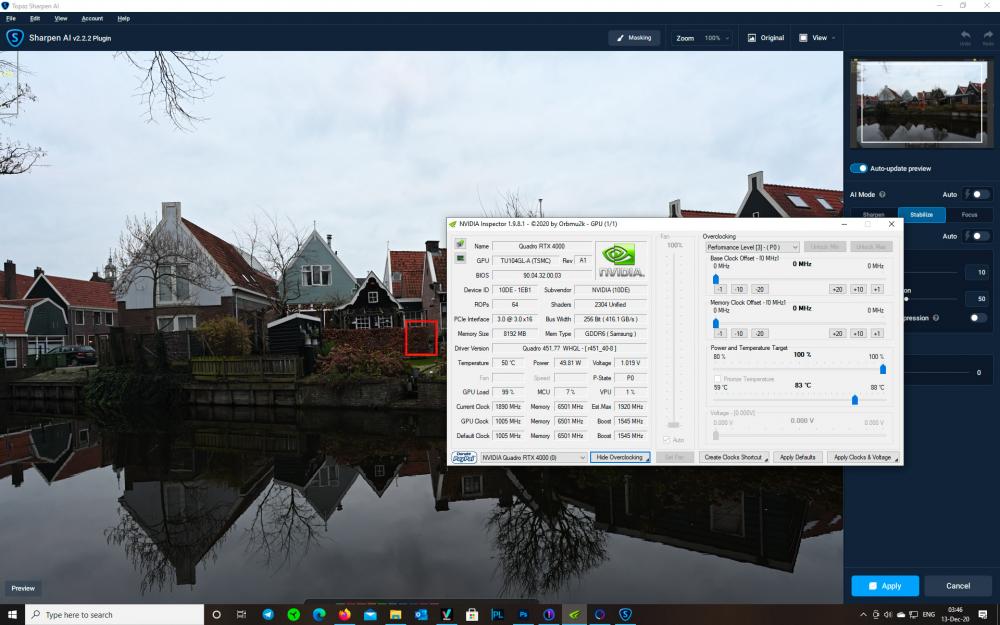Expand the View dropdown
The image size is (1000, 625).
[816, 38]
